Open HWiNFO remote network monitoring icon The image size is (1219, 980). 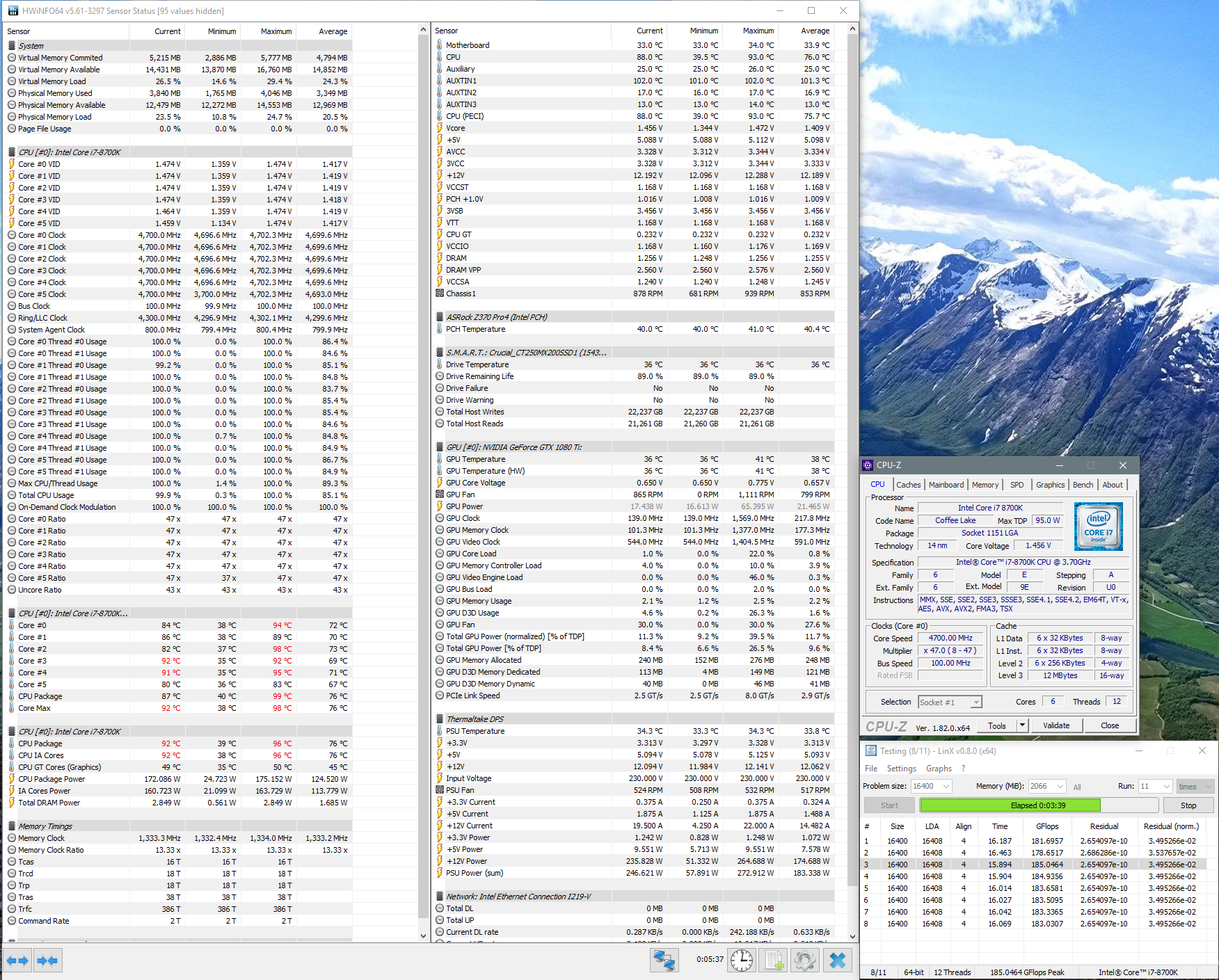click(x=664, y=961)
